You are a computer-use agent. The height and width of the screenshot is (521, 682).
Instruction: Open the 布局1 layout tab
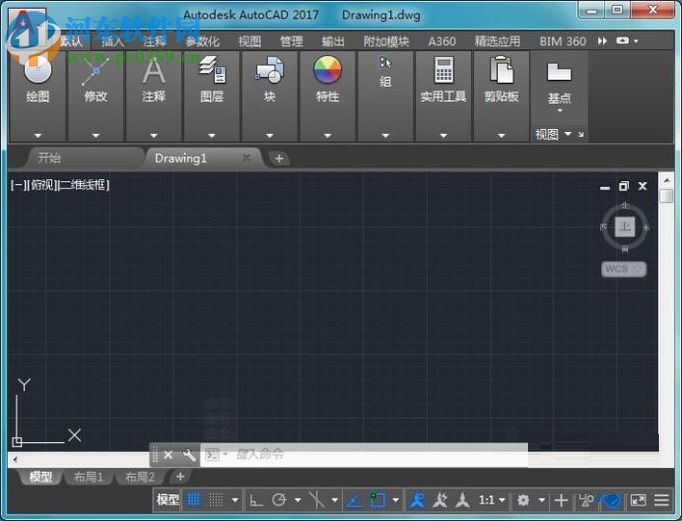[88, 477]
